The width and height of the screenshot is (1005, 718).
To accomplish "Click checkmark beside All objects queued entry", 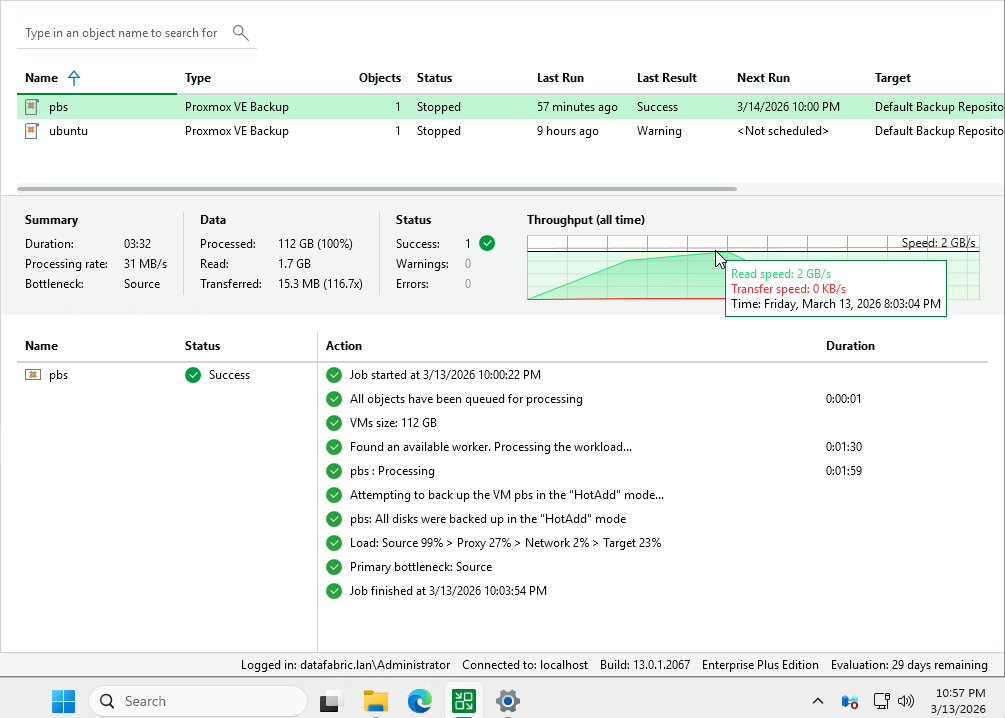I will (334, 399).
